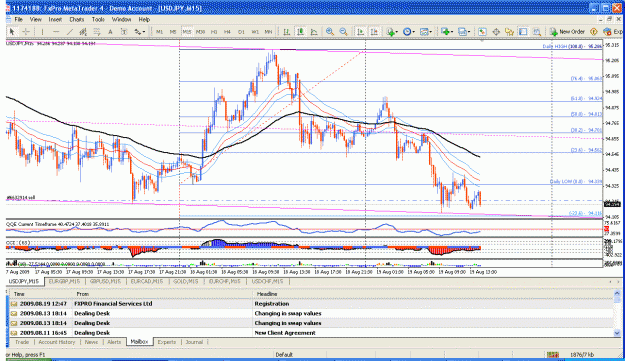Toggle chart auto scroll
This screenshot has width=625, height=361.
tap(360, 31)
